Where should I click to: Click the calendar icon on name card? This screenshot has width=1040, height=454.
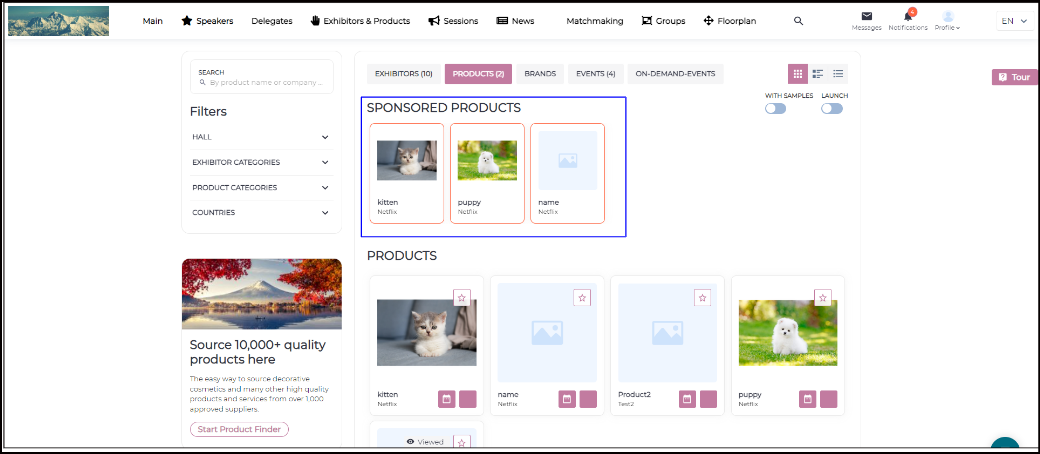click(x=567, y=399)
